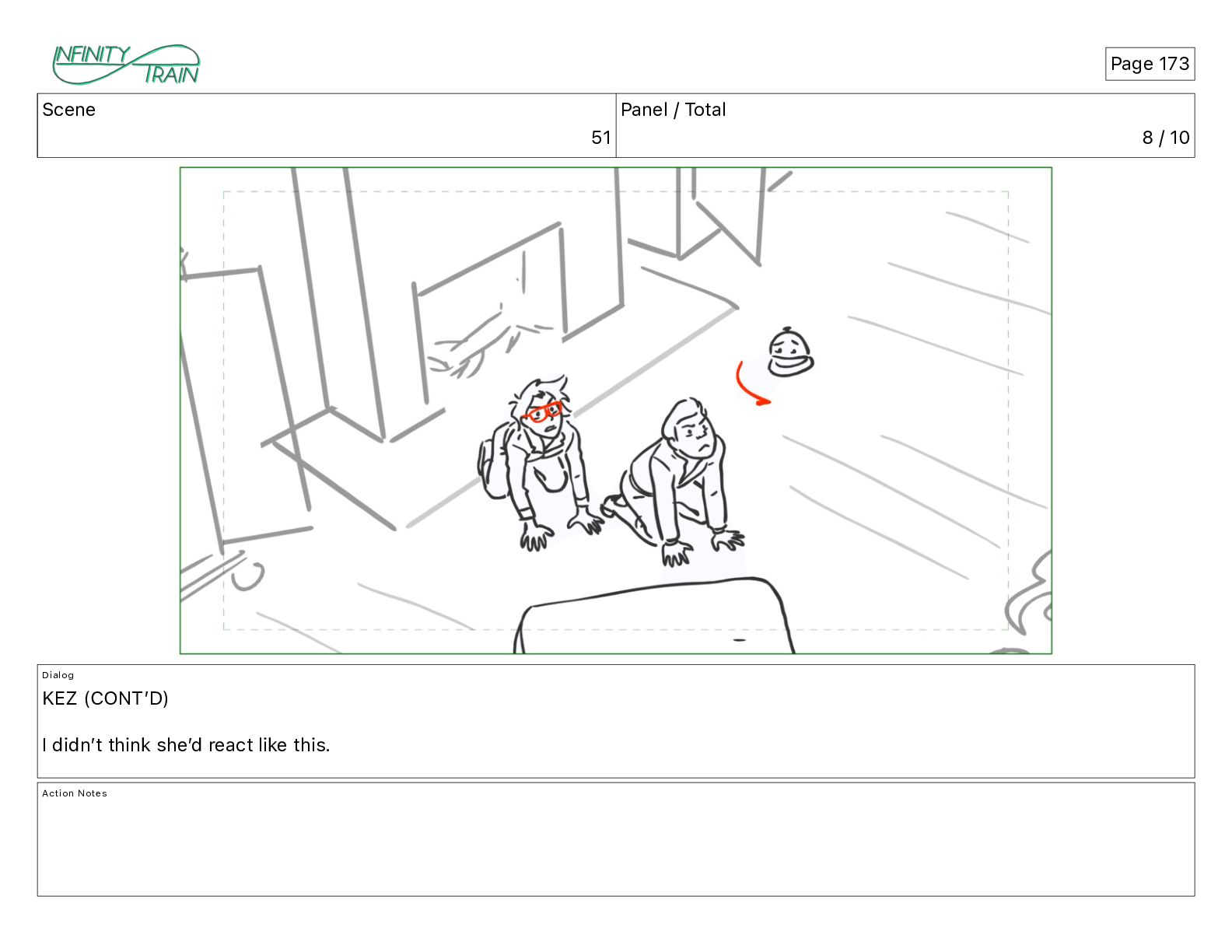This screenshot has width=1232, height=952.
Task: Click the line 'I didn't think she'd react like this.'
Action: (187, 745)
